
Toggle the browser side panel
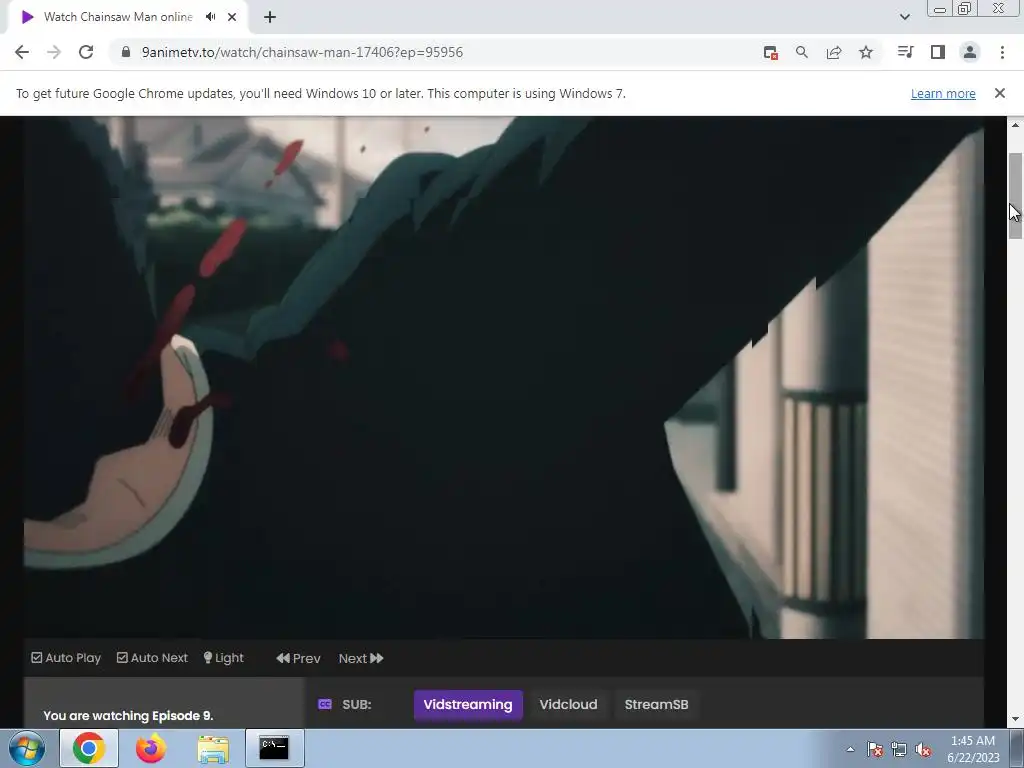[x=938, y=52]
